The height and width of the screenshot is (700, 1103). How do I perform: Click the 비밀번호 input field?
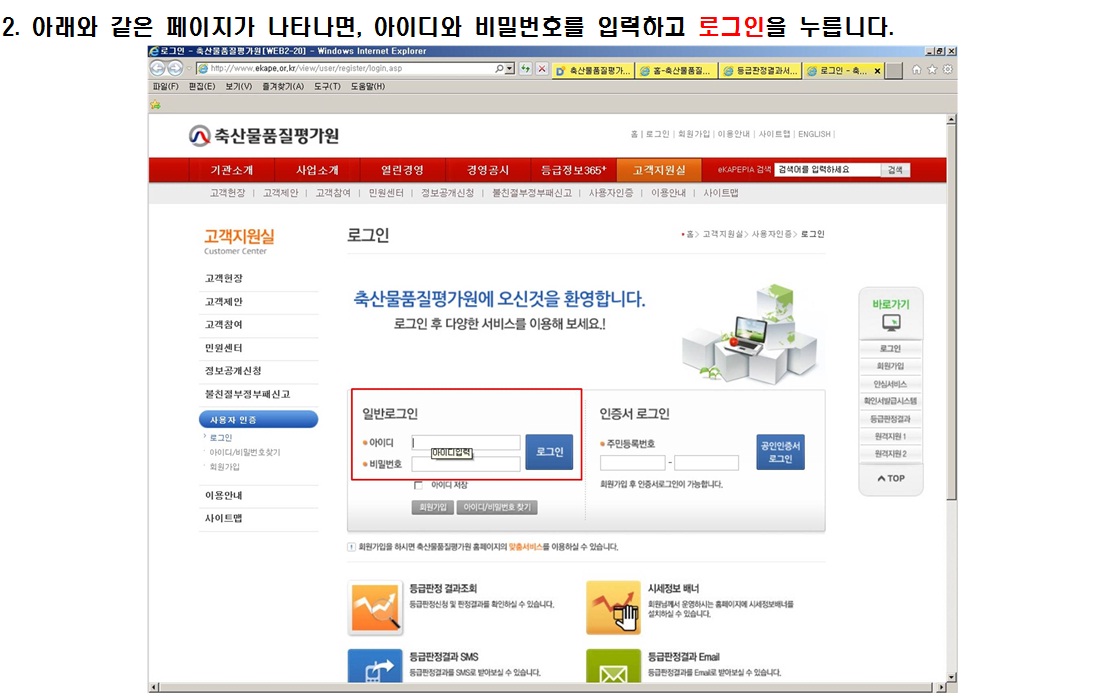click(x=466, y=464)
